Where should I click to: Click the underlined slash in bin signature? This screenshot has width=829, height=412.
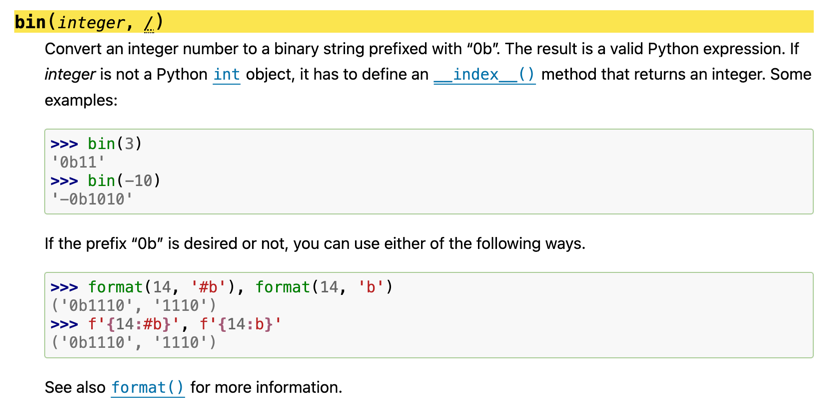click(149, 23)
